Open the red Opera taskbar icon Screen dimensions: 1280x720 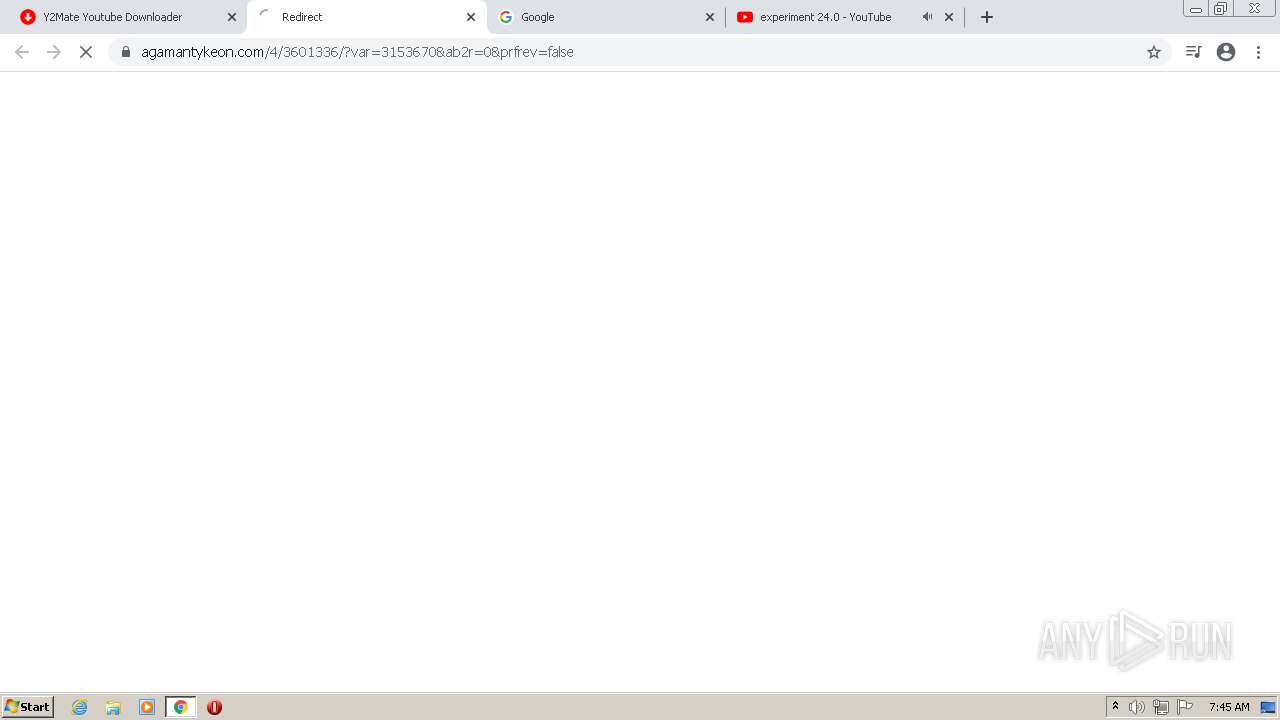[214, 707]
